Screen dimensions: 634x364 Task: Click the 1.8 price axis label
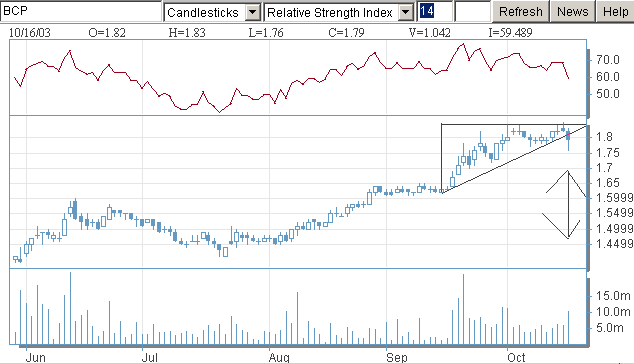[604, 137]
